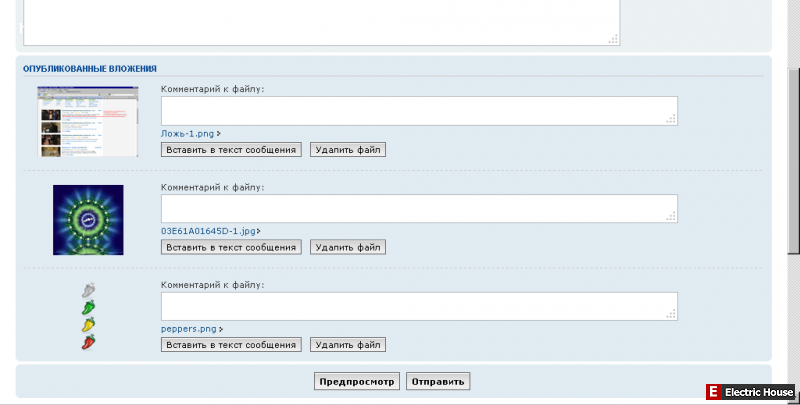The image size is (800, 405).
Task: Focus the comment field for 03E61A01645D-1.jpg
Action: click(419, 208)
